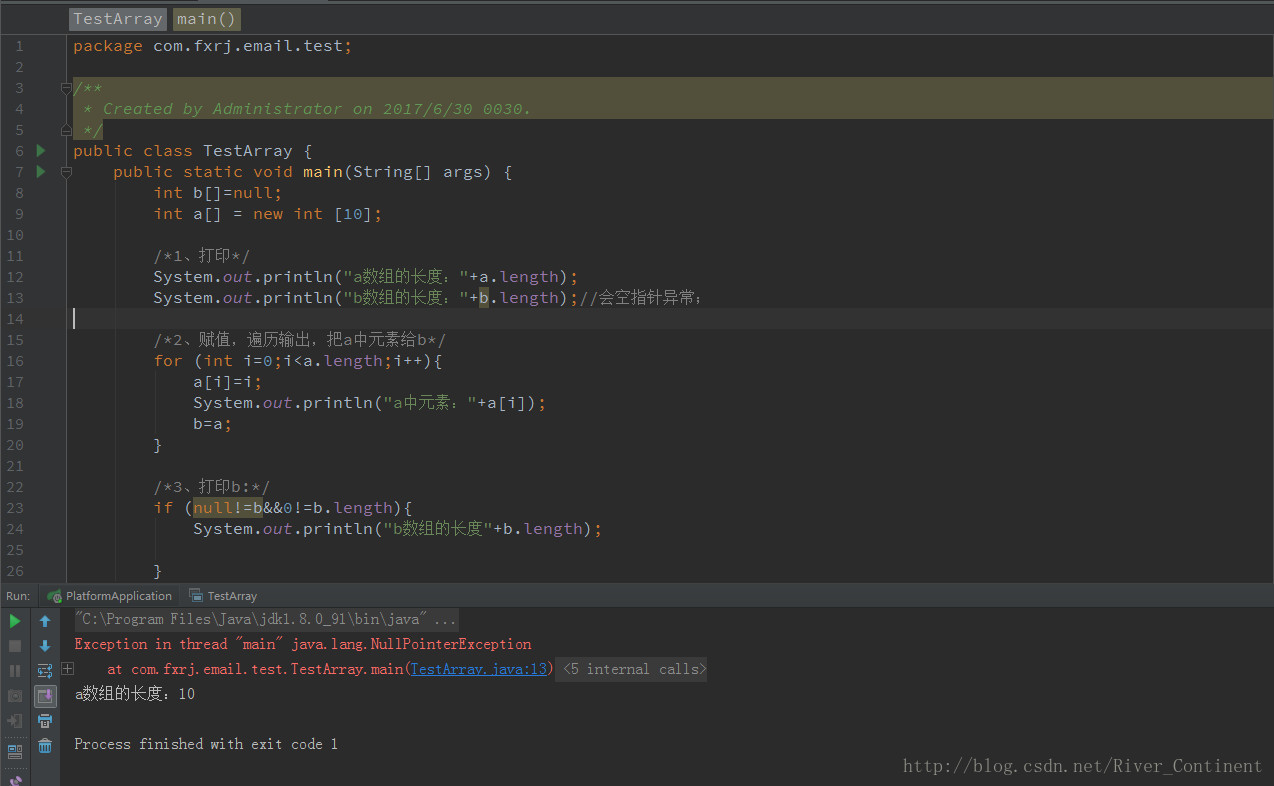Run main method from gutter arrow on line 7
This screenshot has width=1274, height=786.
click(41, 172)
